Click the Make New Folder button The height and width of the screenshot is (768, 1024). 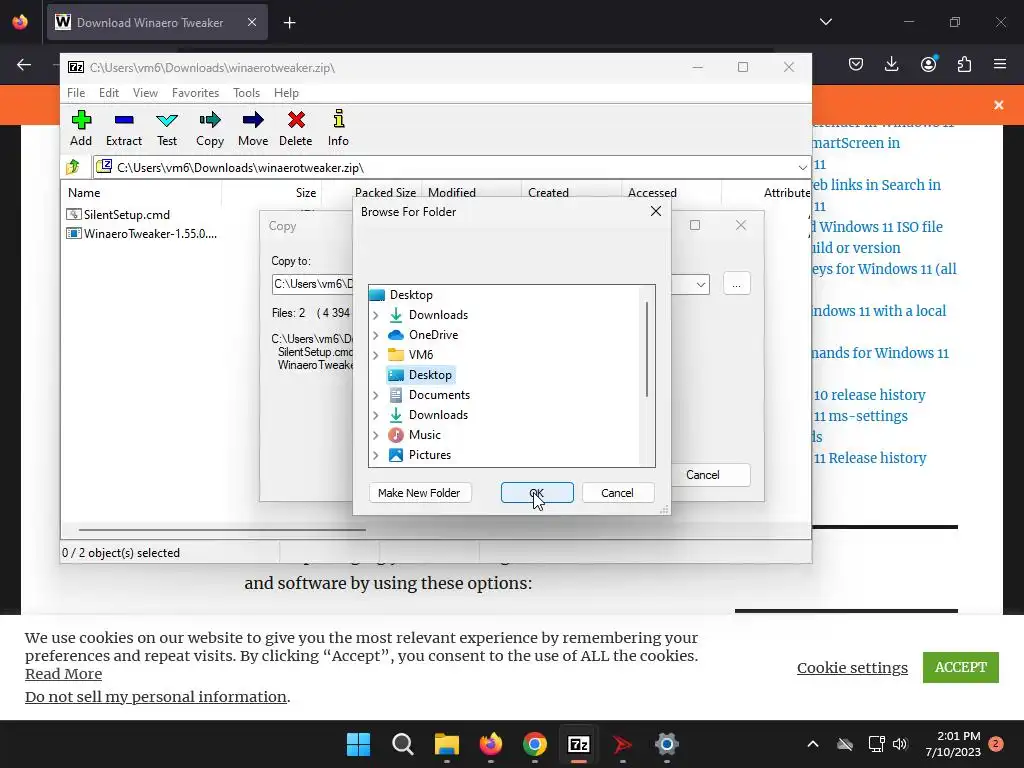click(419, 493)
